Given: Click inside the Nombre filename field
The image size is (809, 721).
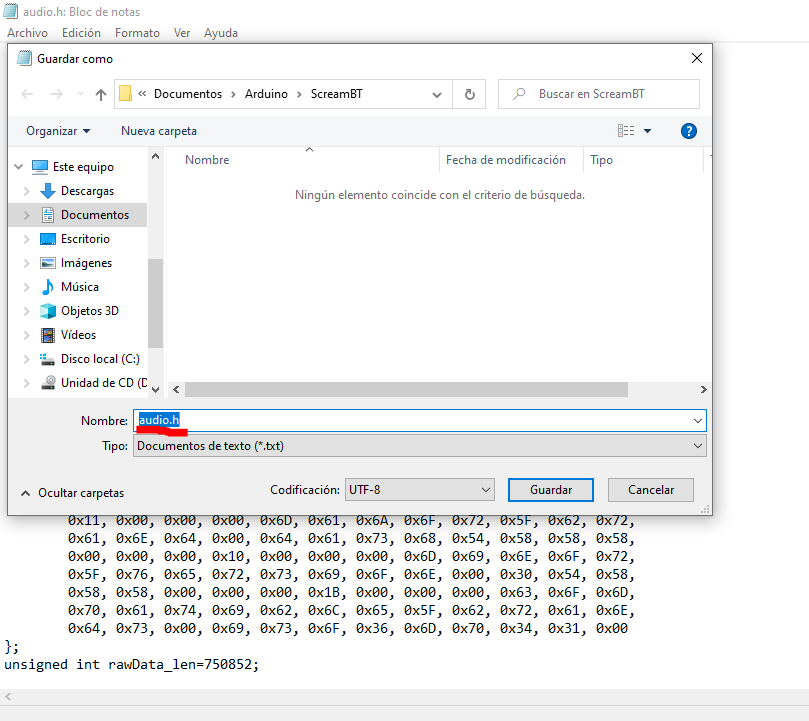Looking at the screenshot, I should click(300, 420).
